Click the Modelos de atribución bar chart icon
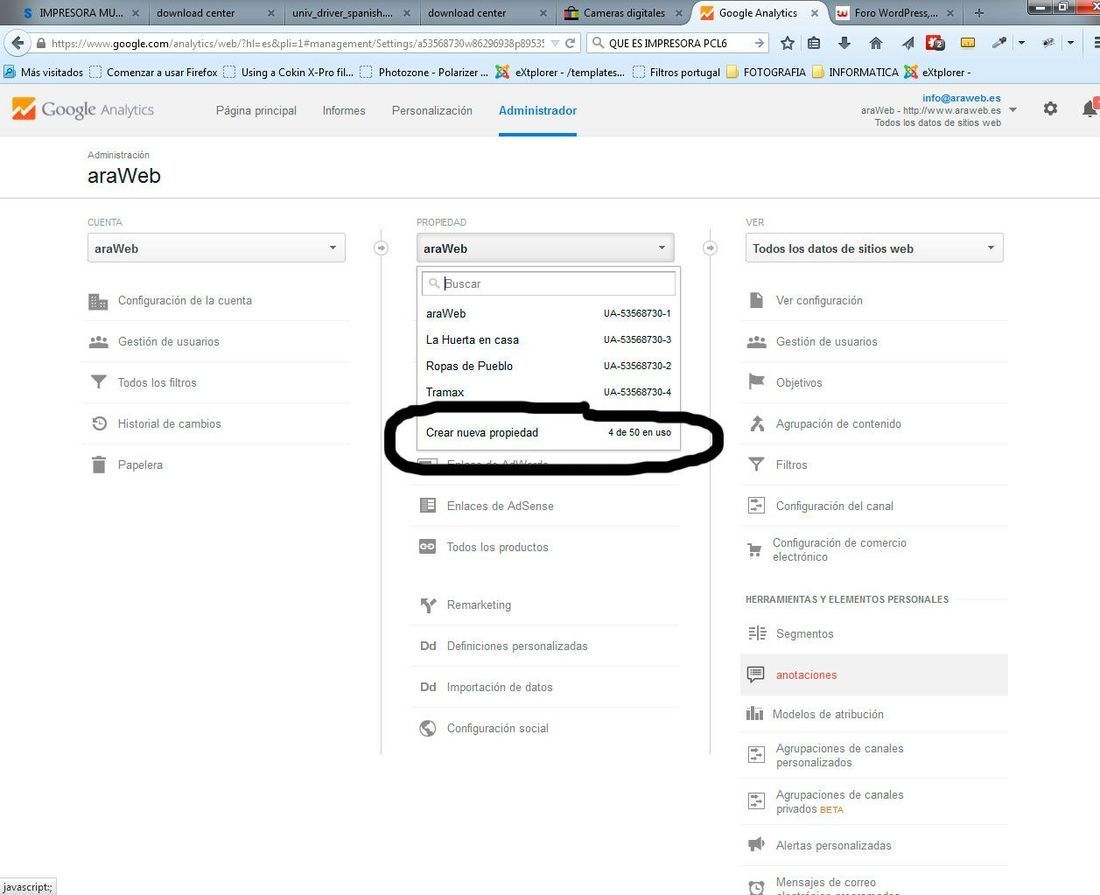 [754, 714]
